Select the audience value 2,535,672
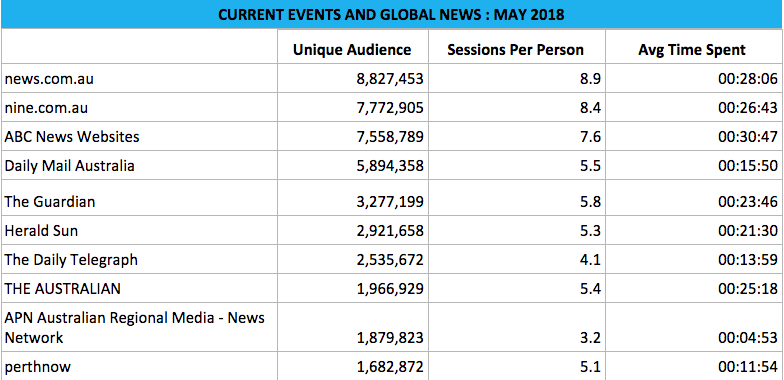This screenshot has width=784, height=380. (x=390, y=260)
